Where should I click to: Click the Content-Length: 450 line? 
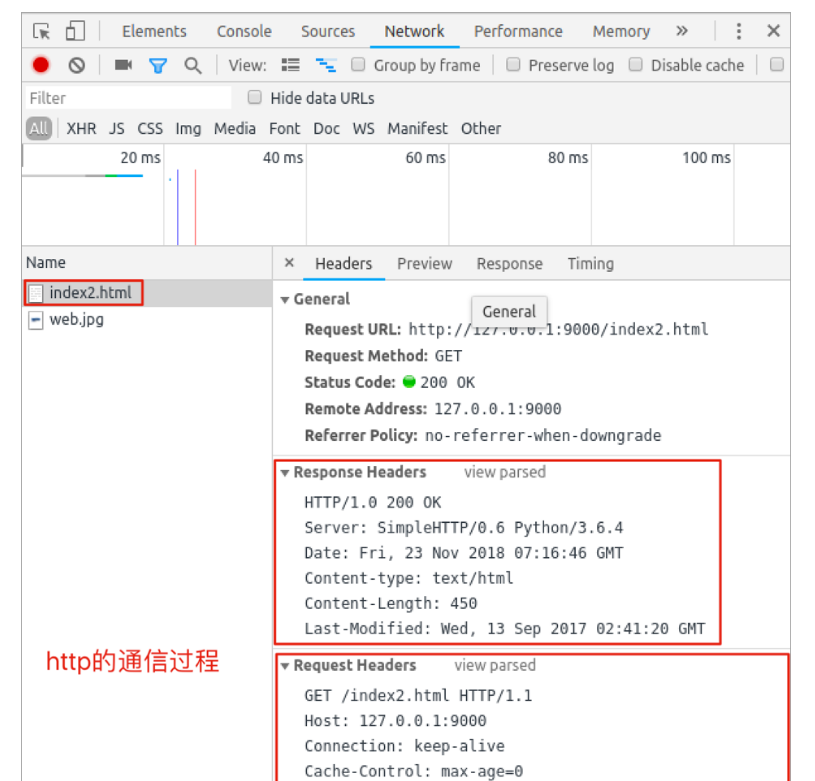click(391, 603)
